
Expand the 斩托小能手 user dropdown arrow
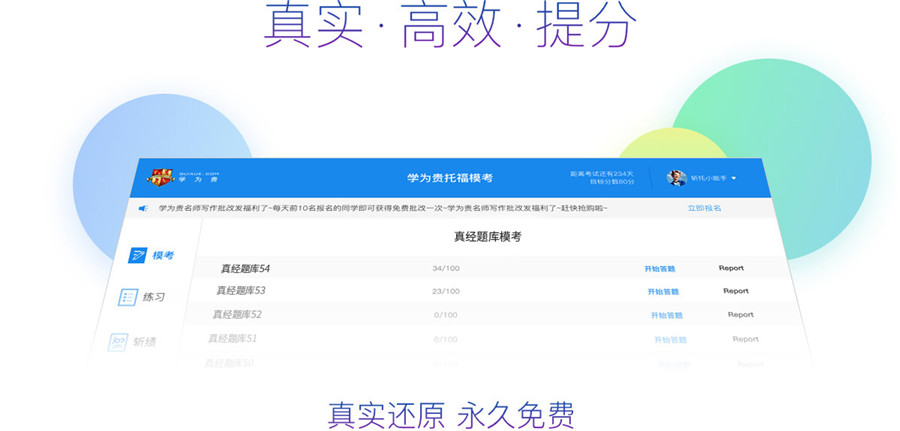(x=734, y=179)
